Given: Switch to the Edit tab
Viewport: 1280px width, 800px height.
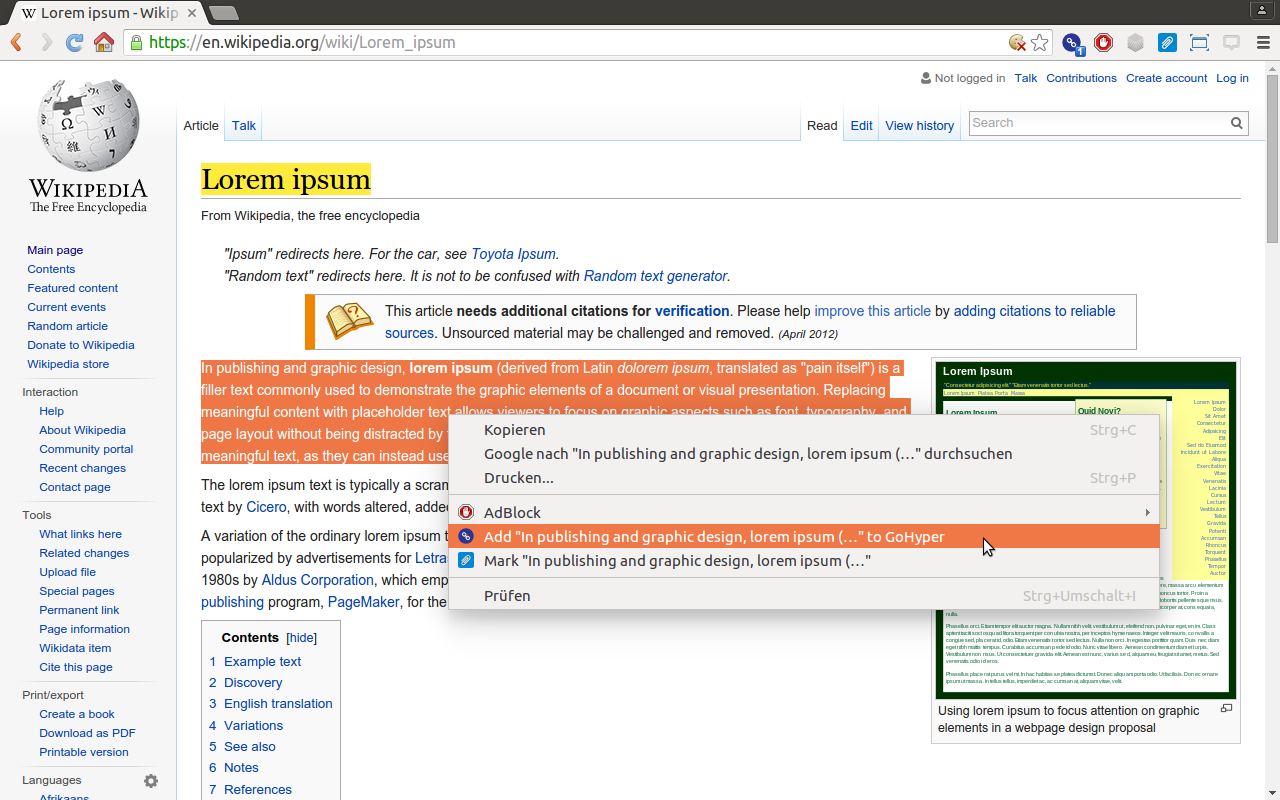Looking at the screenshot, I should click(x=861, y=125).
